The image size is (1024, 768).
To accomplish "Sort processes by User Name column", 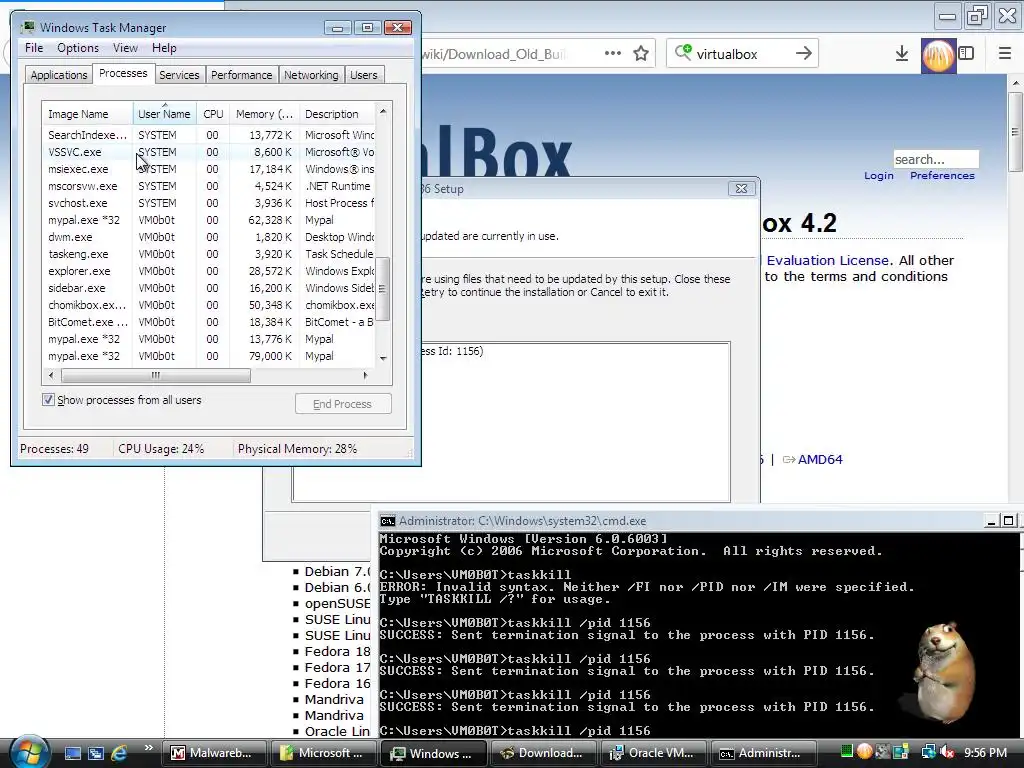I will pos(165,114).
